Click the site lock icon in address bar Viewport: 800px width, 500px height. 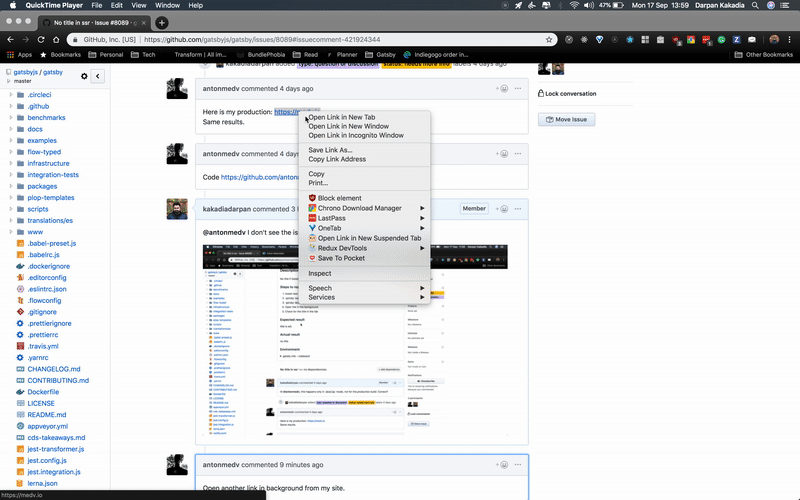75,39
